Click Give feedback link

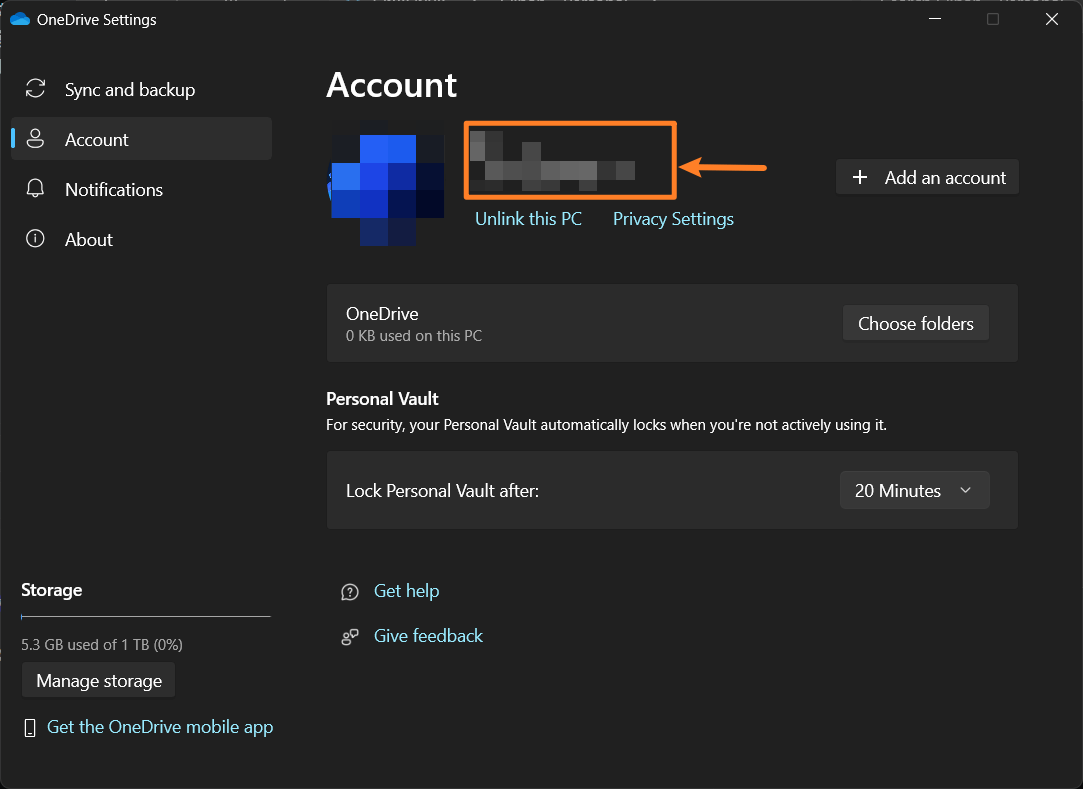click(428, 636)
